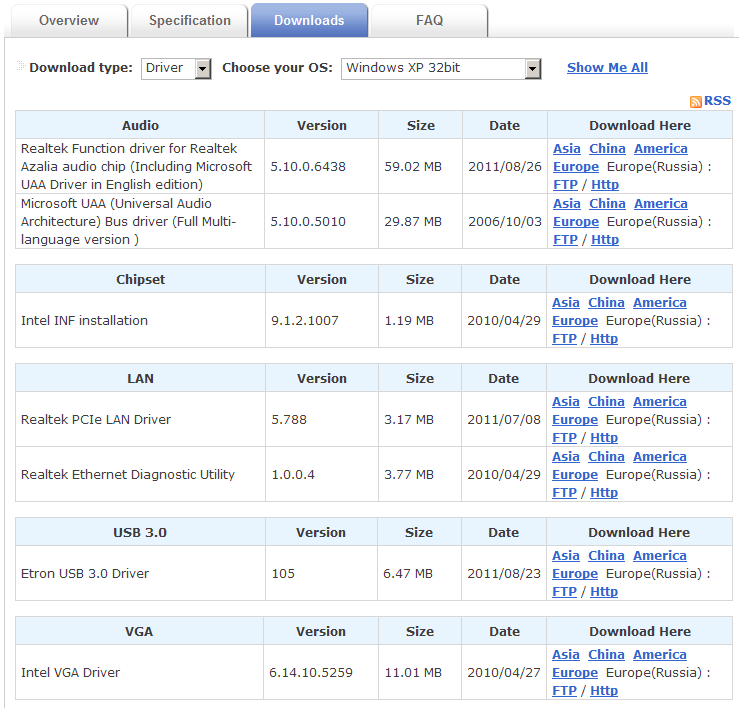
Task: Click Http link for Etron USB 3.0 Driver
Action: coord(604,592)
